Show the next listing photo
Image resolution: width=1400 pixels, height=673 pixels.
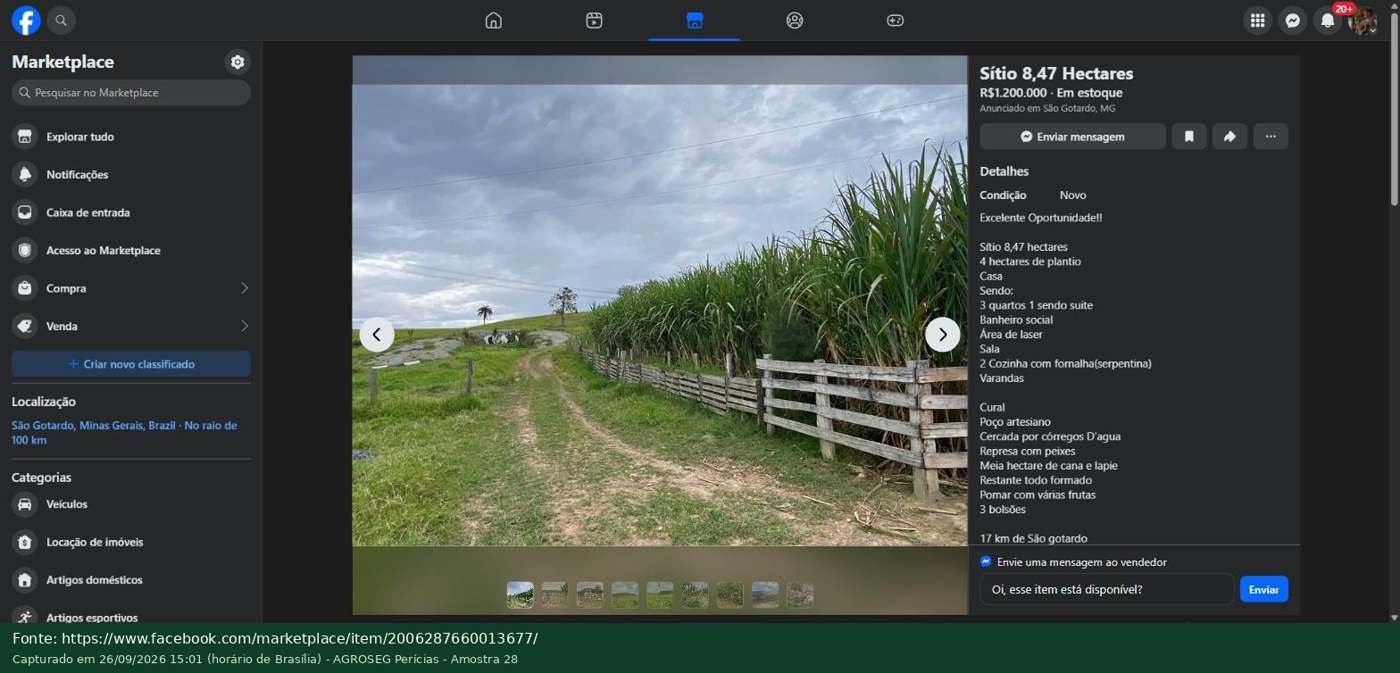coord(943,335)
